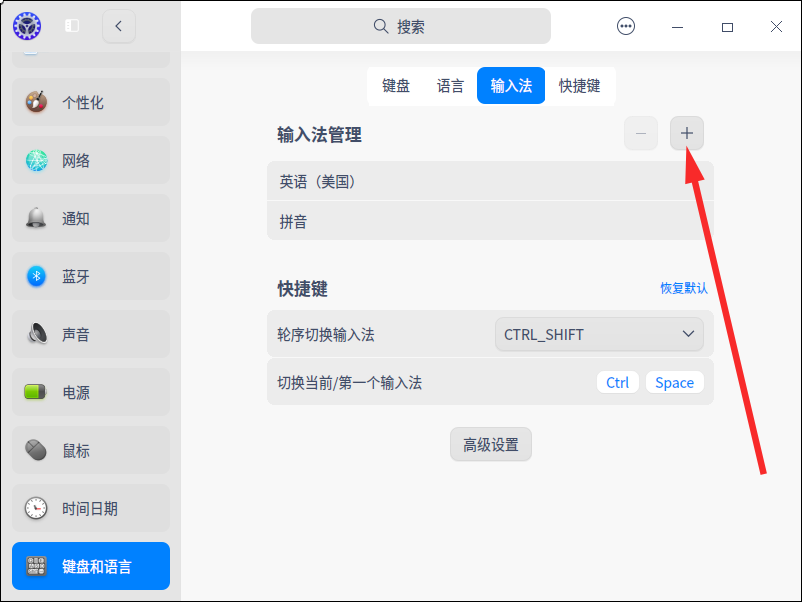Maximize the settings window
The width and height of the screenshot is (802, 602).
tap(727, 27)
